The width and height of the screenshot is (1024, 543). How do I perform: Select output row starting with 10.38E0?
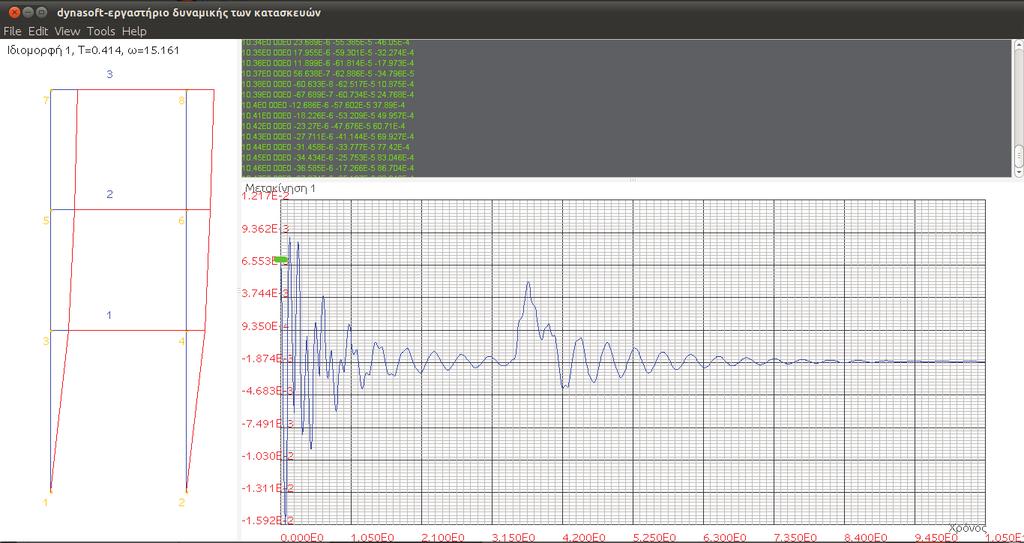point(328,84)
